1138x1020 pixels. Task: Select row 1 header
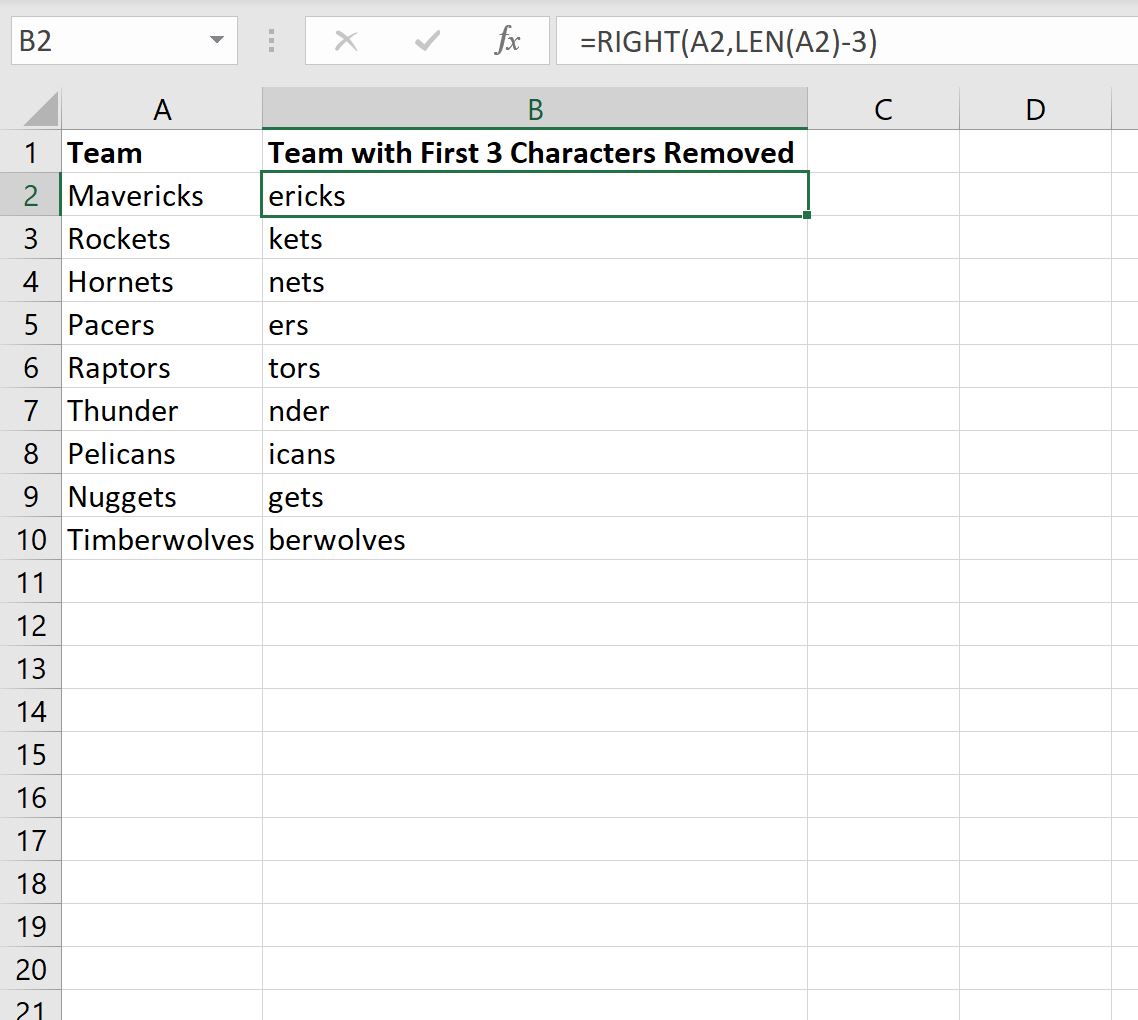point(30,152)
